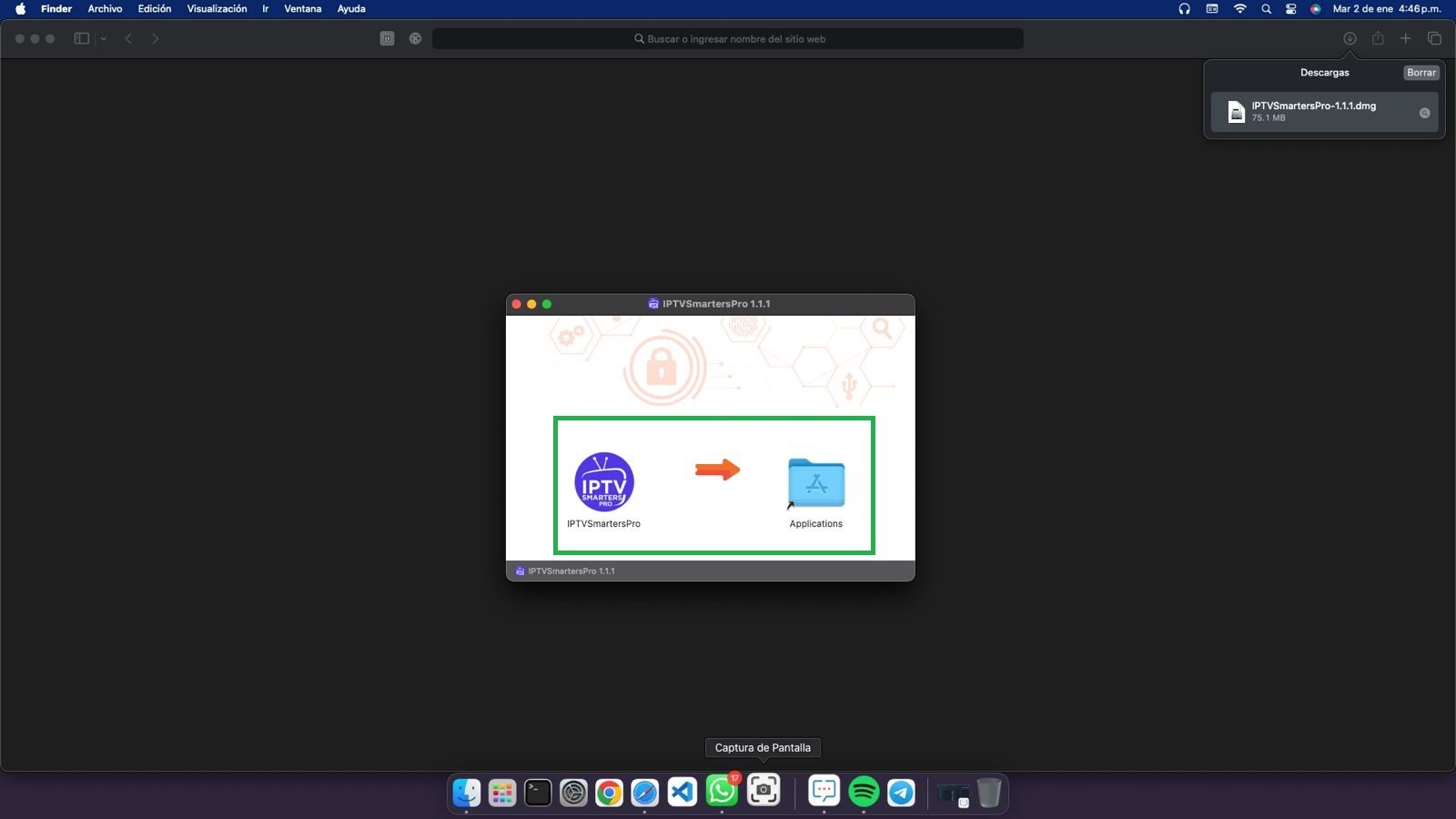Click the headphones icon in menu bar
The height and width of the screenshot is (819, 1456).
1184,9
